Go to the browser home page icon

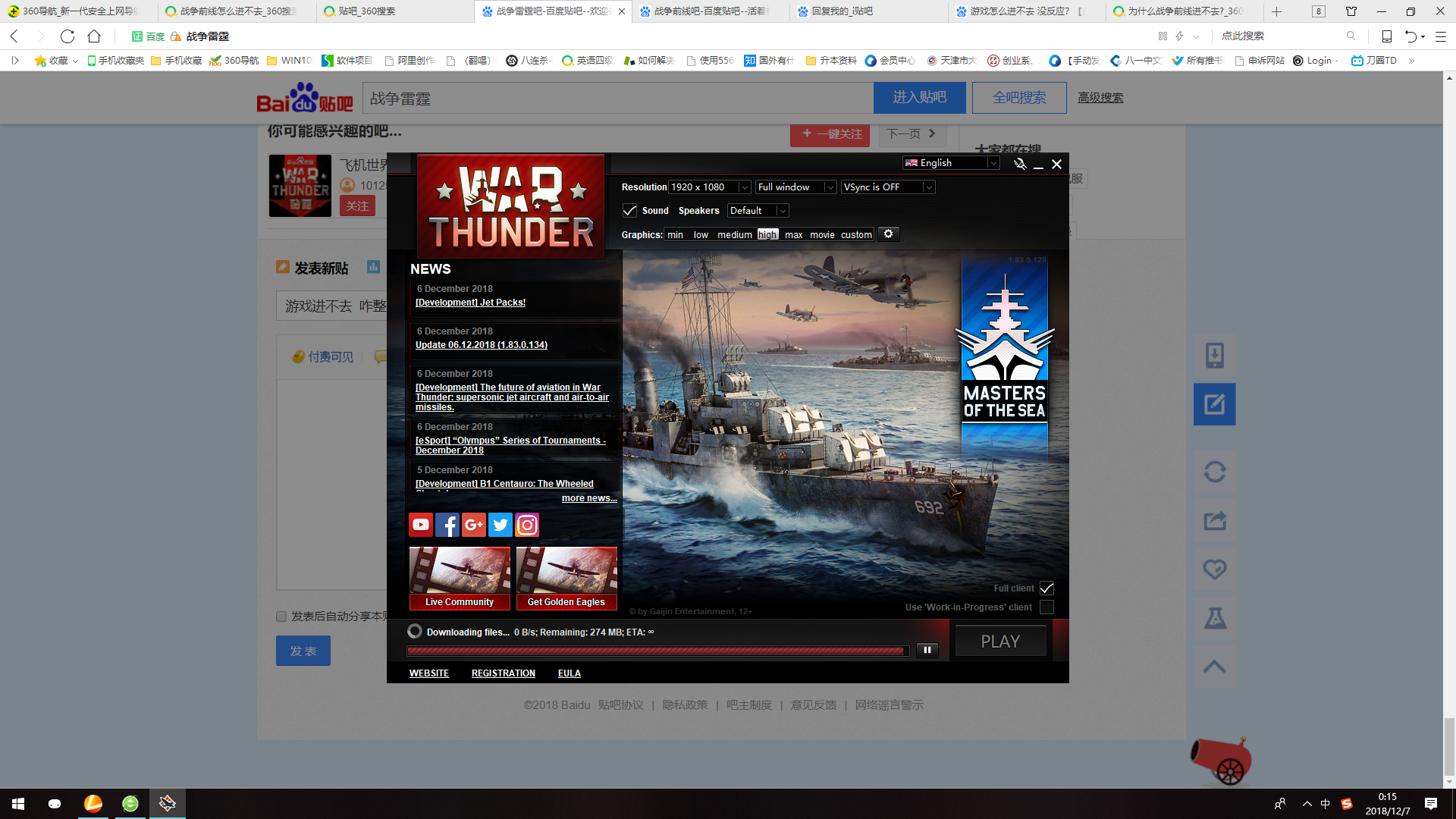click(x=94, y=36)
